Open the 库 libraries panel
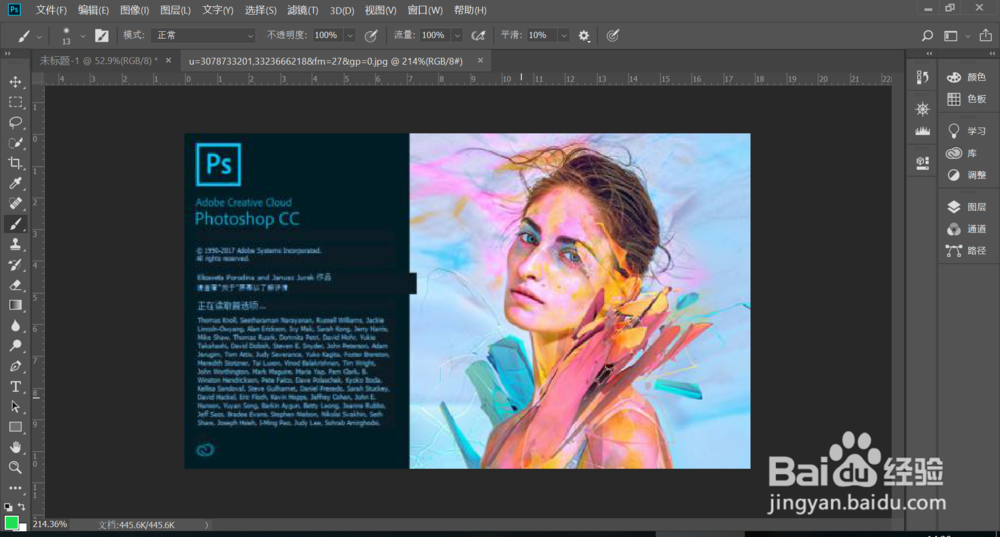 click(x=963, y=153)
